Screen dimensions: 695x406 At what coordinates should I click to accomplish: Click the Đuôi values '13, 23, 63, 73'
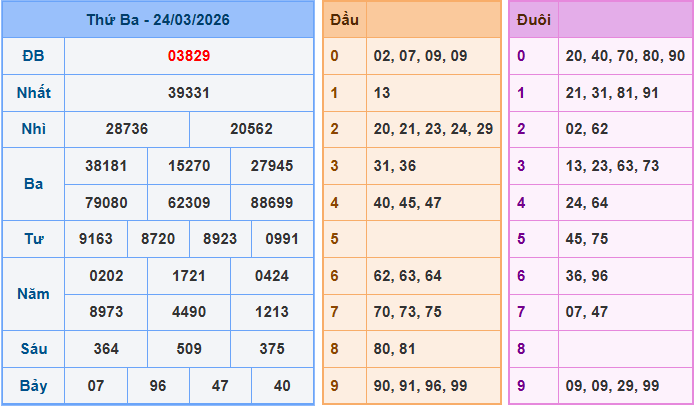613,166
